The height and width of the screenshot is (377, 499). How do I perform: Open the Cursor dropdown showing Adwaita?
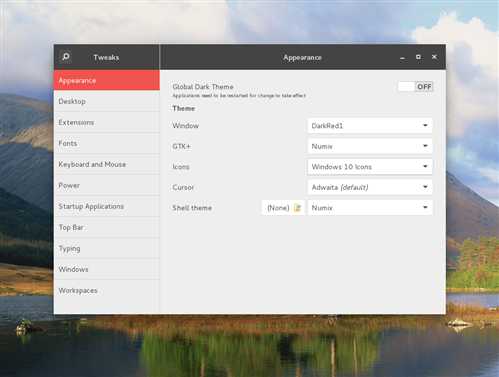[370, 187]
